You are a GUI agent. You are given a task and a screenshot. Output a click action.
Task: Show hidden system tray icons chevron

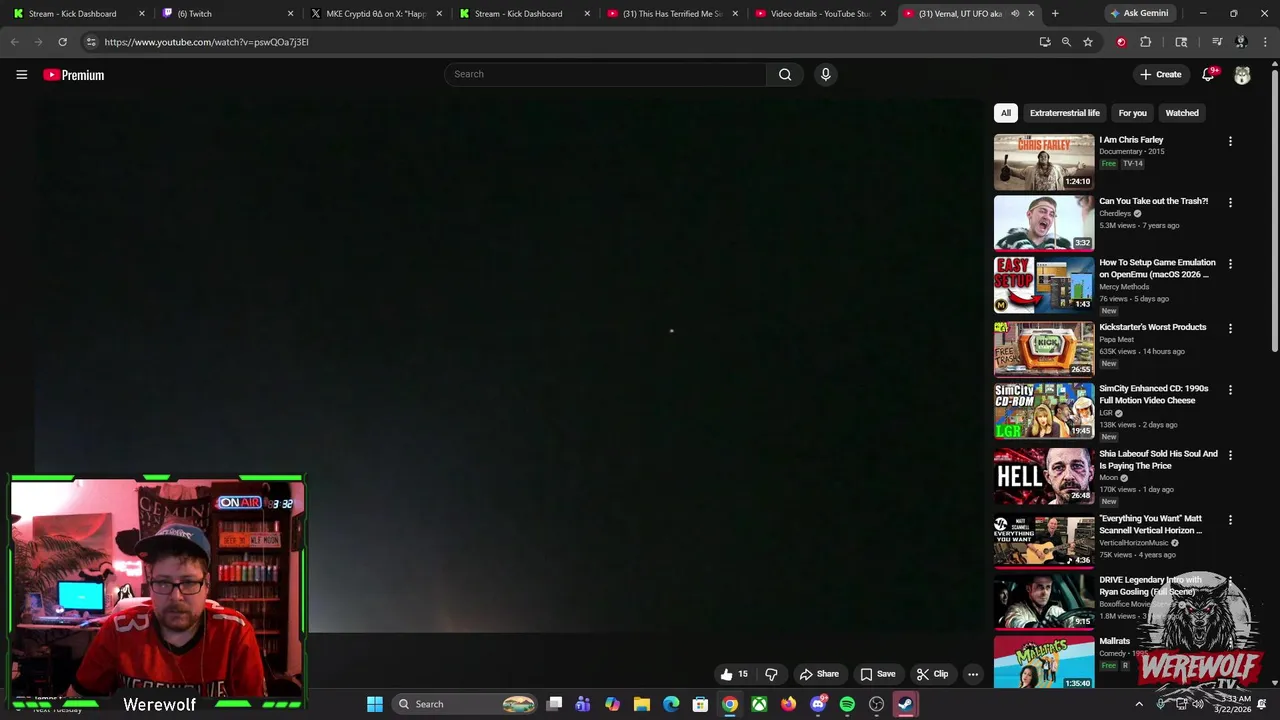[1139, 704]
